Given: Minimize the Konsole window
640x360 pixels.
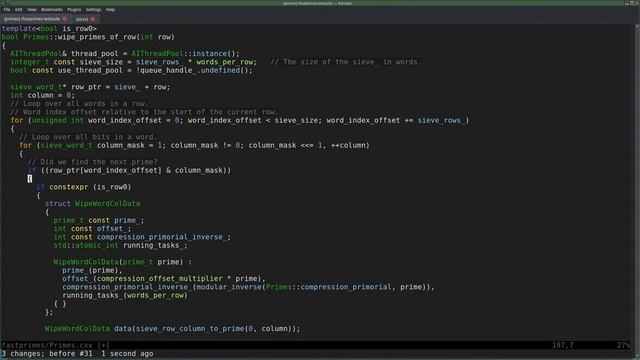Looking at the screenshot, I should tap(627, 3).
